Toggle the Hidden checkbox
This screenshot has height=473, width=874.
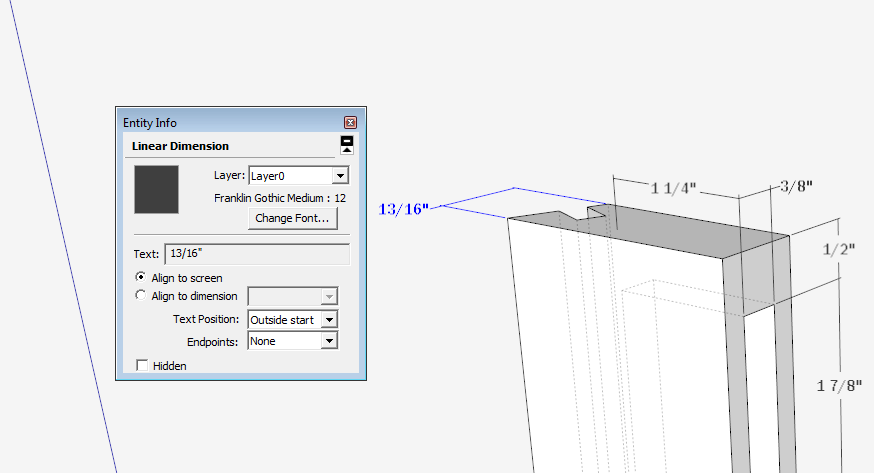(142, 365)
